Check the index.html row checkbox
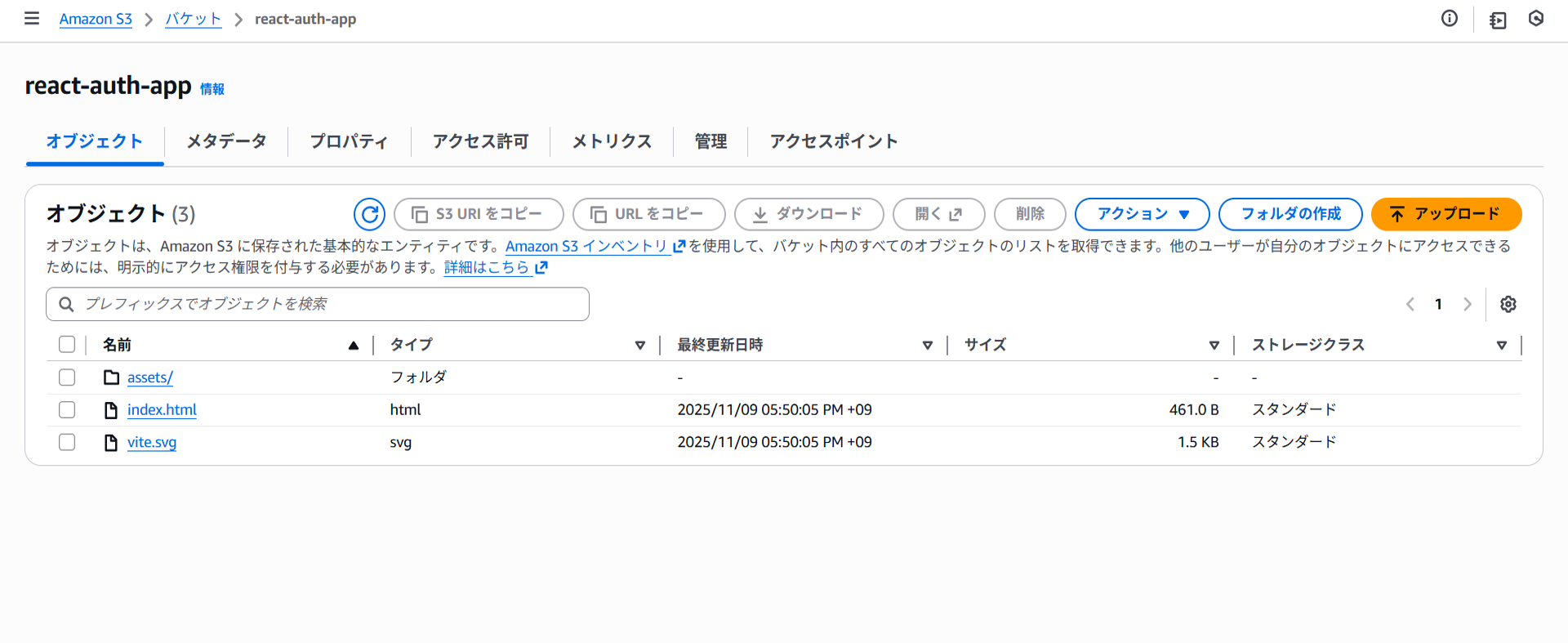 click(x=67, y=410)
